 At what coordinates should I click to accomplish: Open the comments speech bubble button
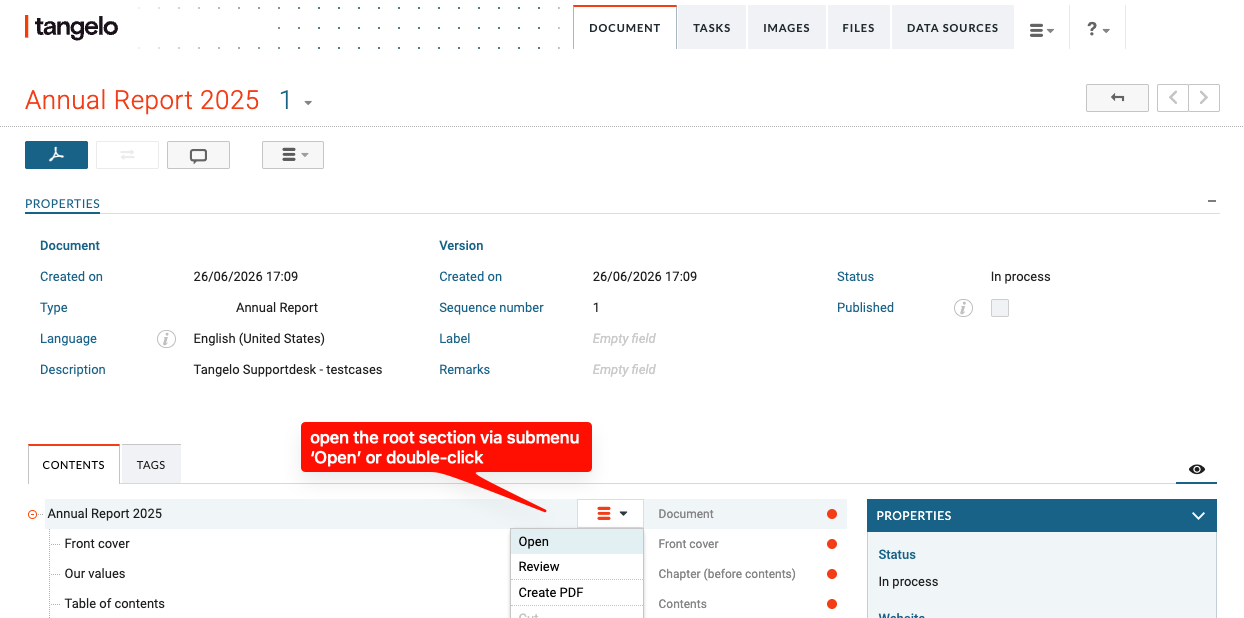[x=198, y=155]
